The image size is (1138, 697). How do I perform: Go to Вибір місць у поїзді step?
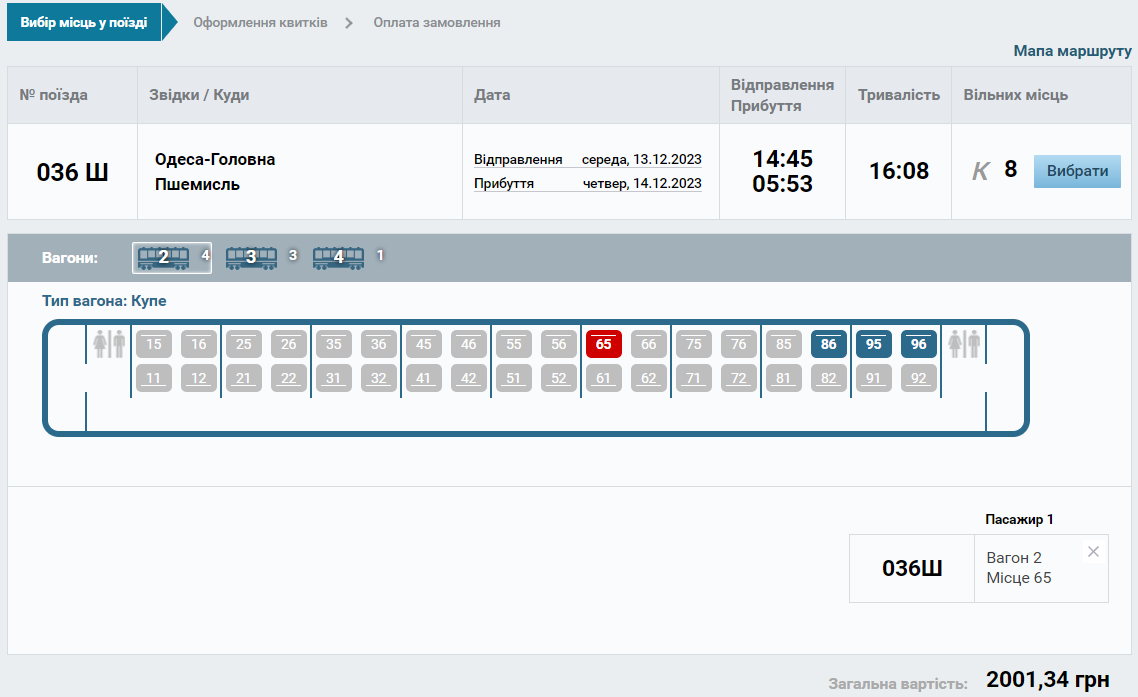[84, 22]
